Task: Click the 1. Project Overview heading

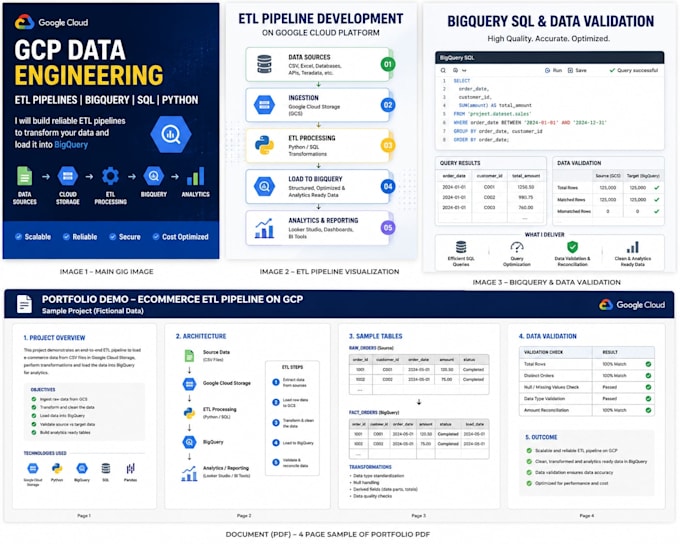Action: (54, 338)
